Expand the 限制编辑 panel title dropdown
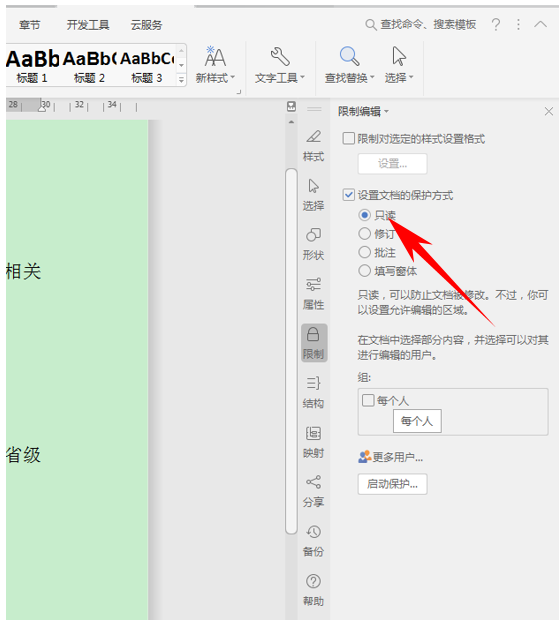 (363, 111)
